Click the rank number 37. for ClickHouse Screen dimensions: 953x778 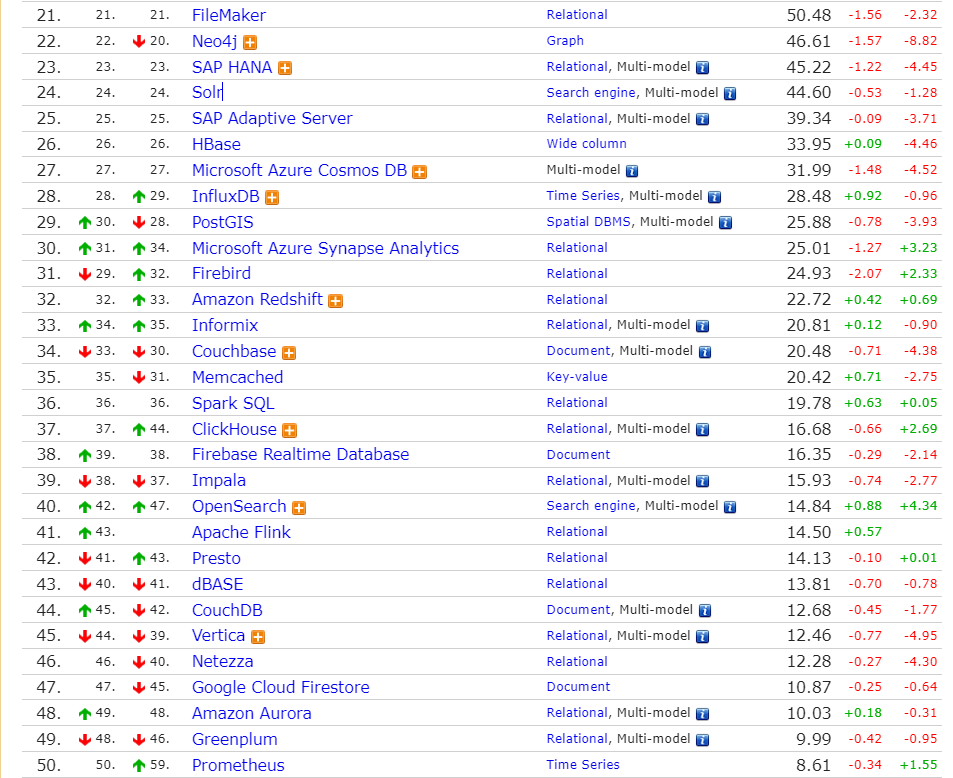(x=49, y=429)
